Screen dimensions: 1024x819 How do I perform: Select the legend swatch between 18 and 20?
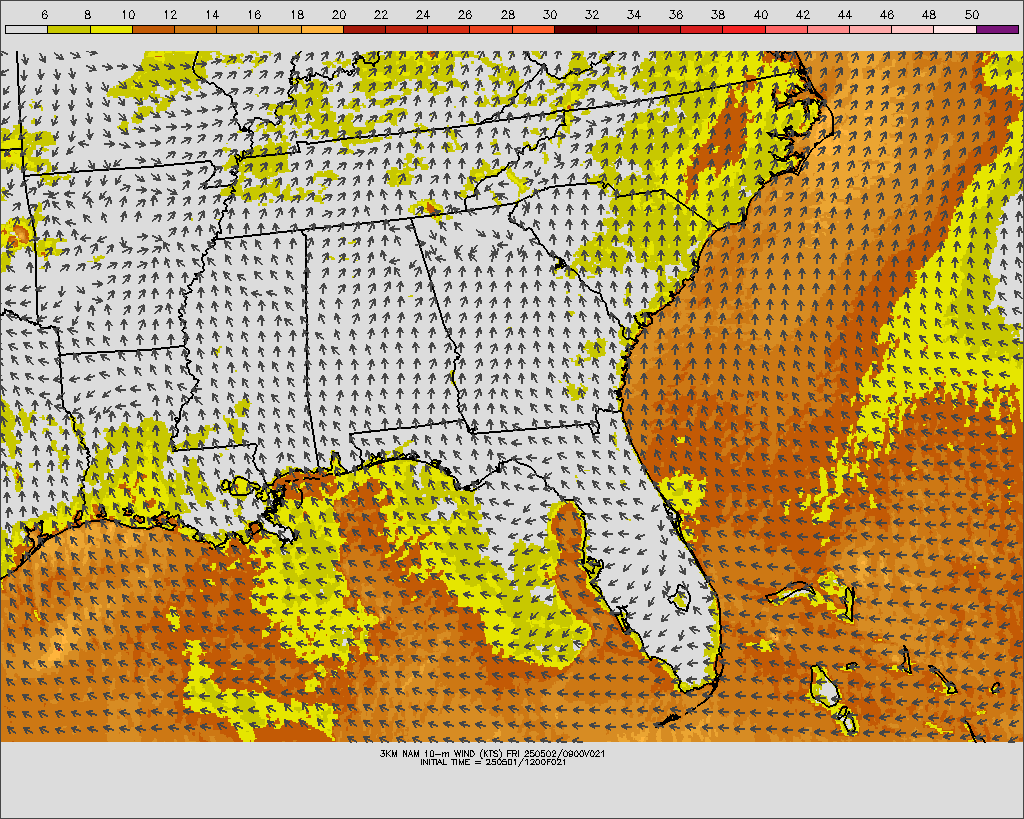coord(322,29)
